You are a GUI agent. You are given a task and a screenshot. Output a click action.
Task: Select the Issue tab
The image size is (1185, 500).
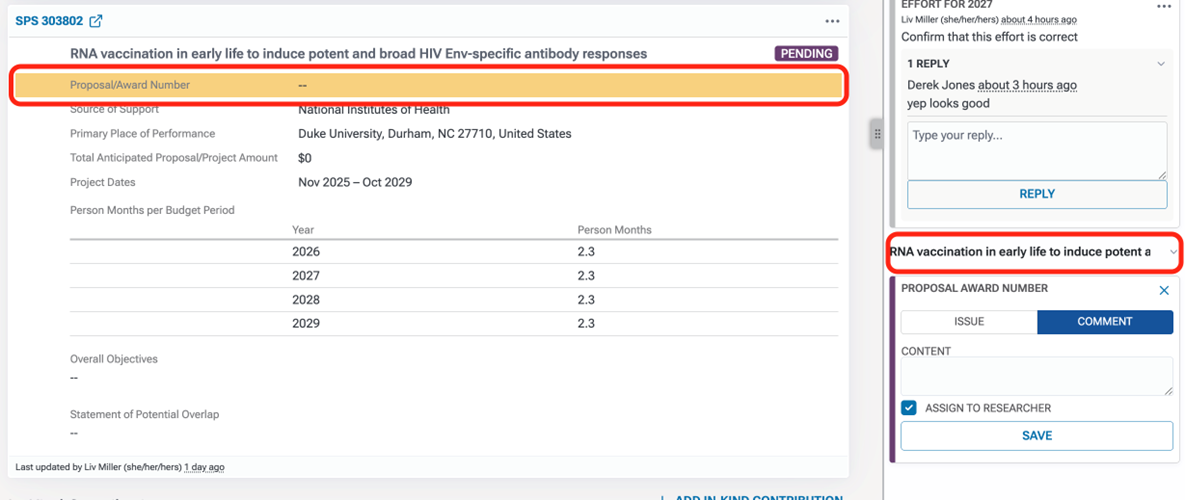click(x=968, y=322)
